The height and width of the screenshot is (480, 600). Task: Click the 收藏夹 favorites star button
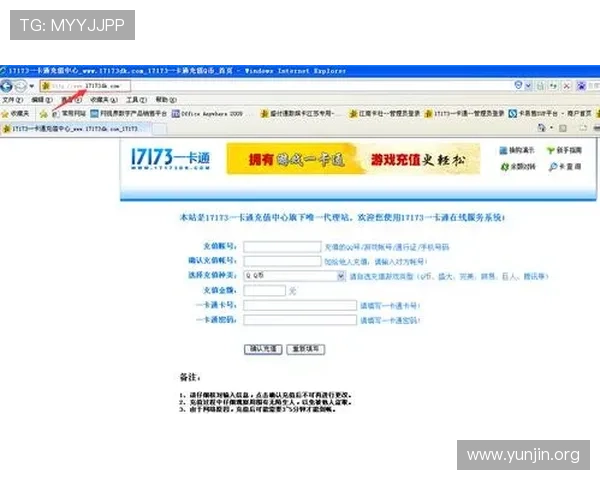click(15, 114)
